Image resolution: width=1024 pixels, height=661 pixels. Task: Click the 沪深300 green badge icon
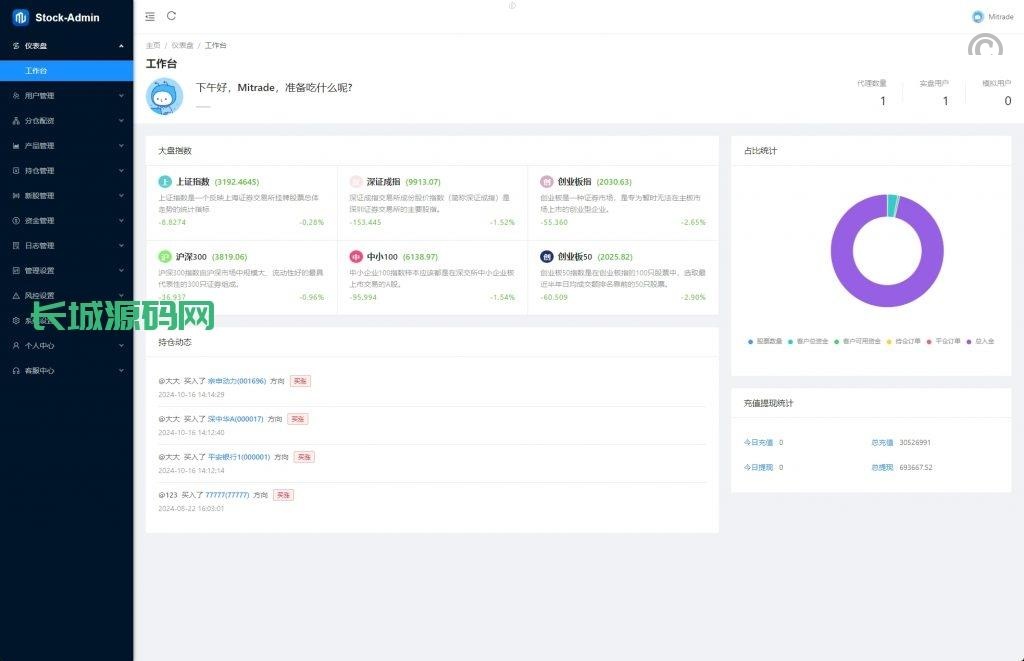click(165, 257)
